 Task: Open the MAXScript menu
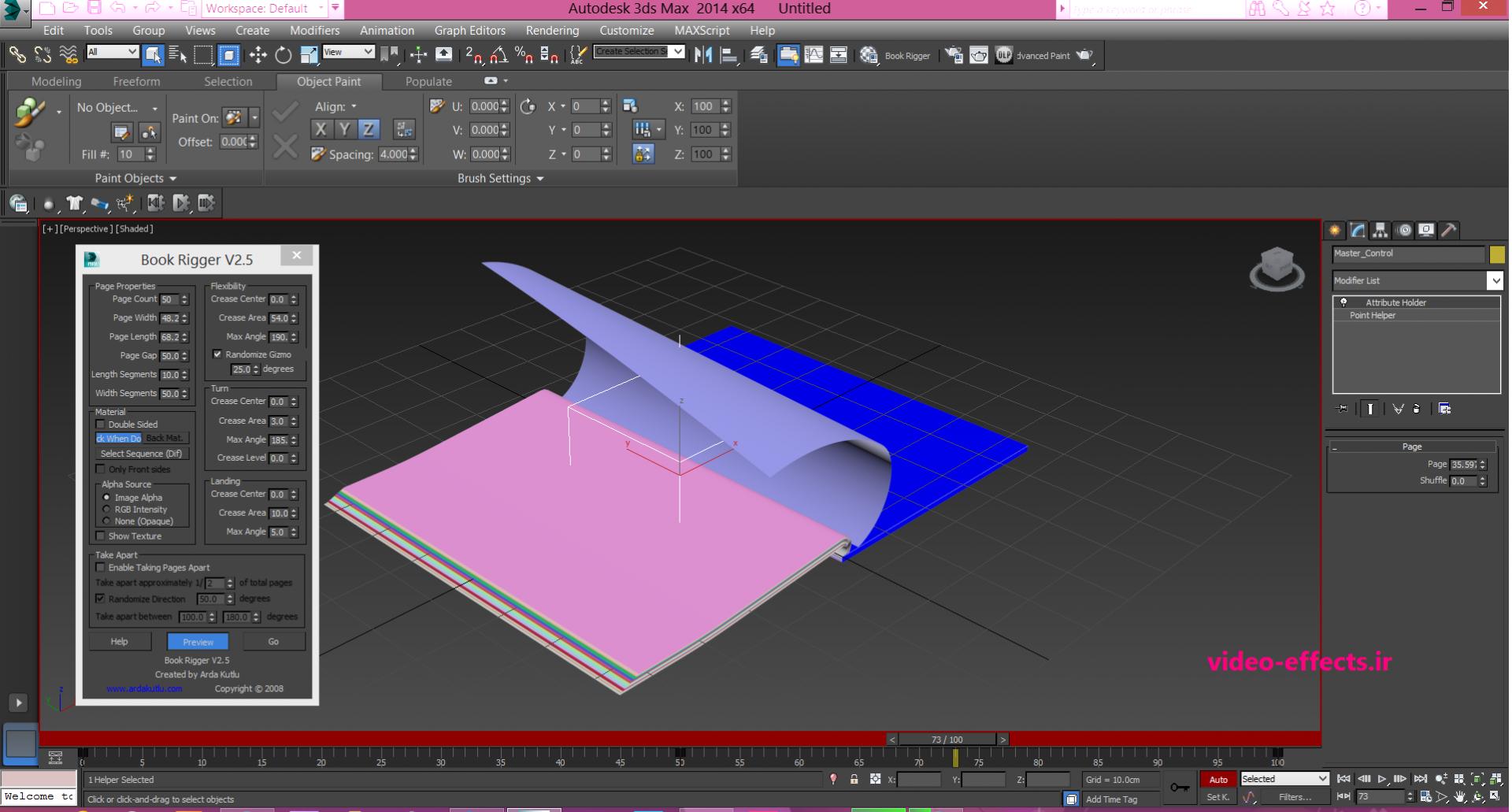point(702,31)
